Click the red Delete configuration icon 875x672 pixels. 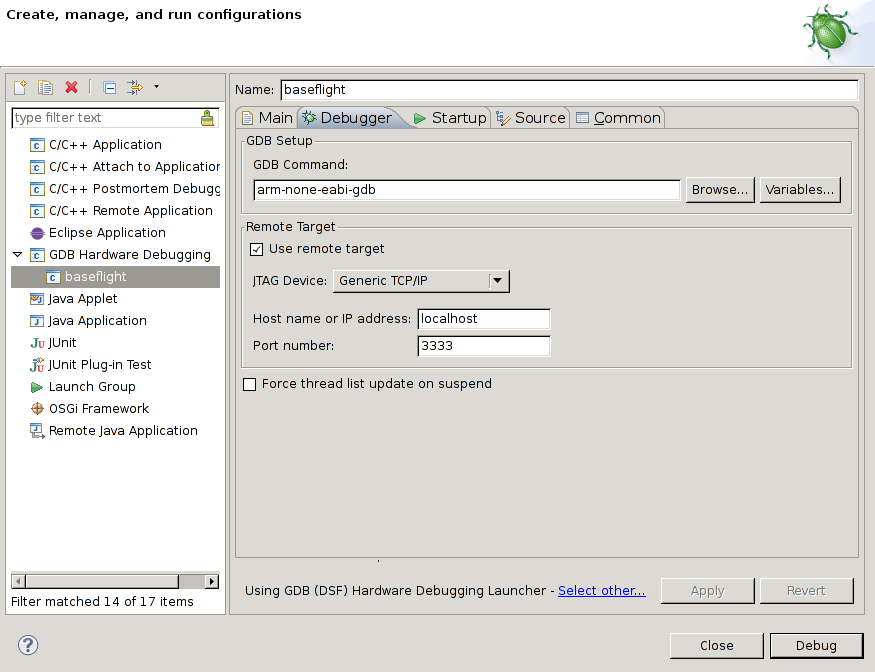(x=71, y=87)
